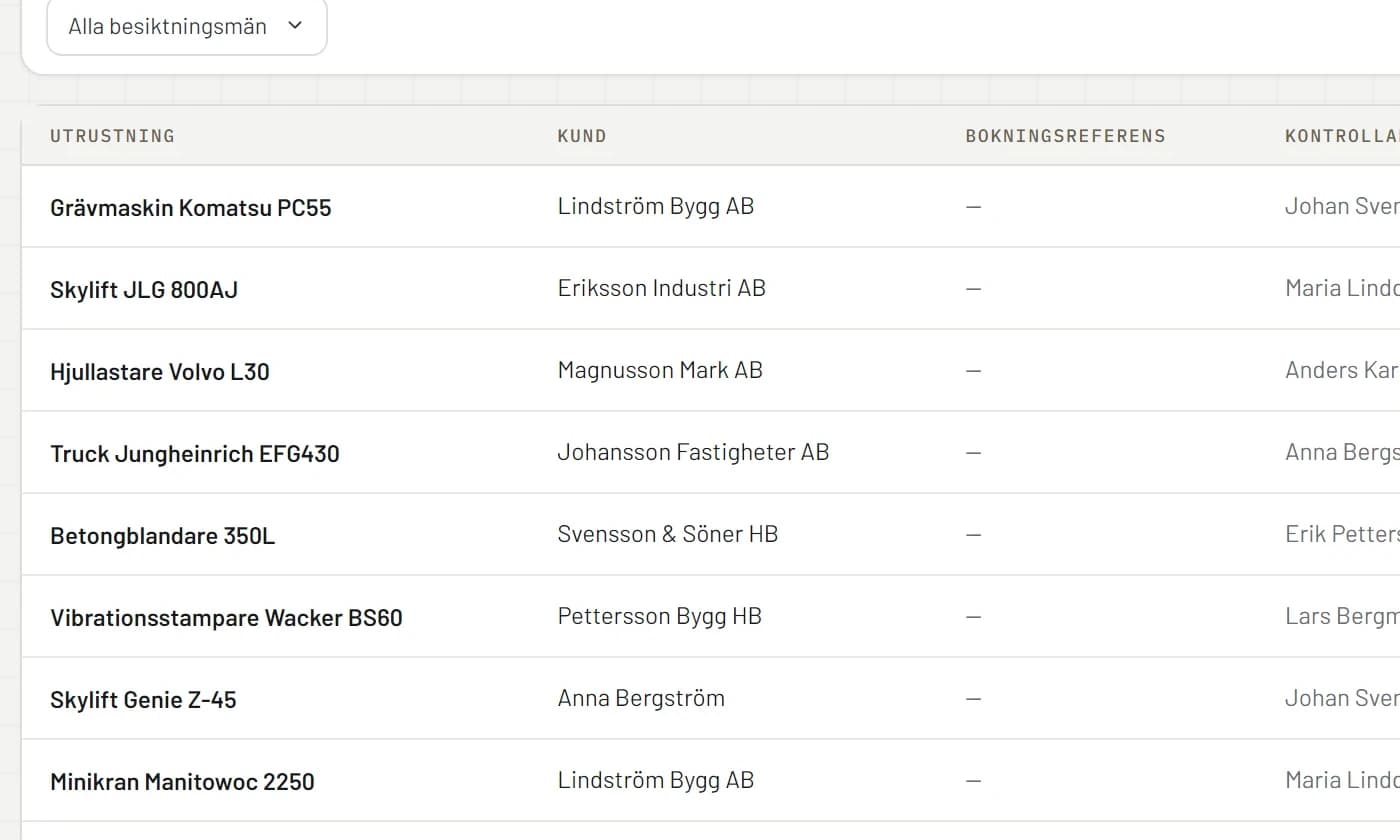Click Hjullastare Volvo L30 equipment name
1400x840 pixels.
click(160, 371)
